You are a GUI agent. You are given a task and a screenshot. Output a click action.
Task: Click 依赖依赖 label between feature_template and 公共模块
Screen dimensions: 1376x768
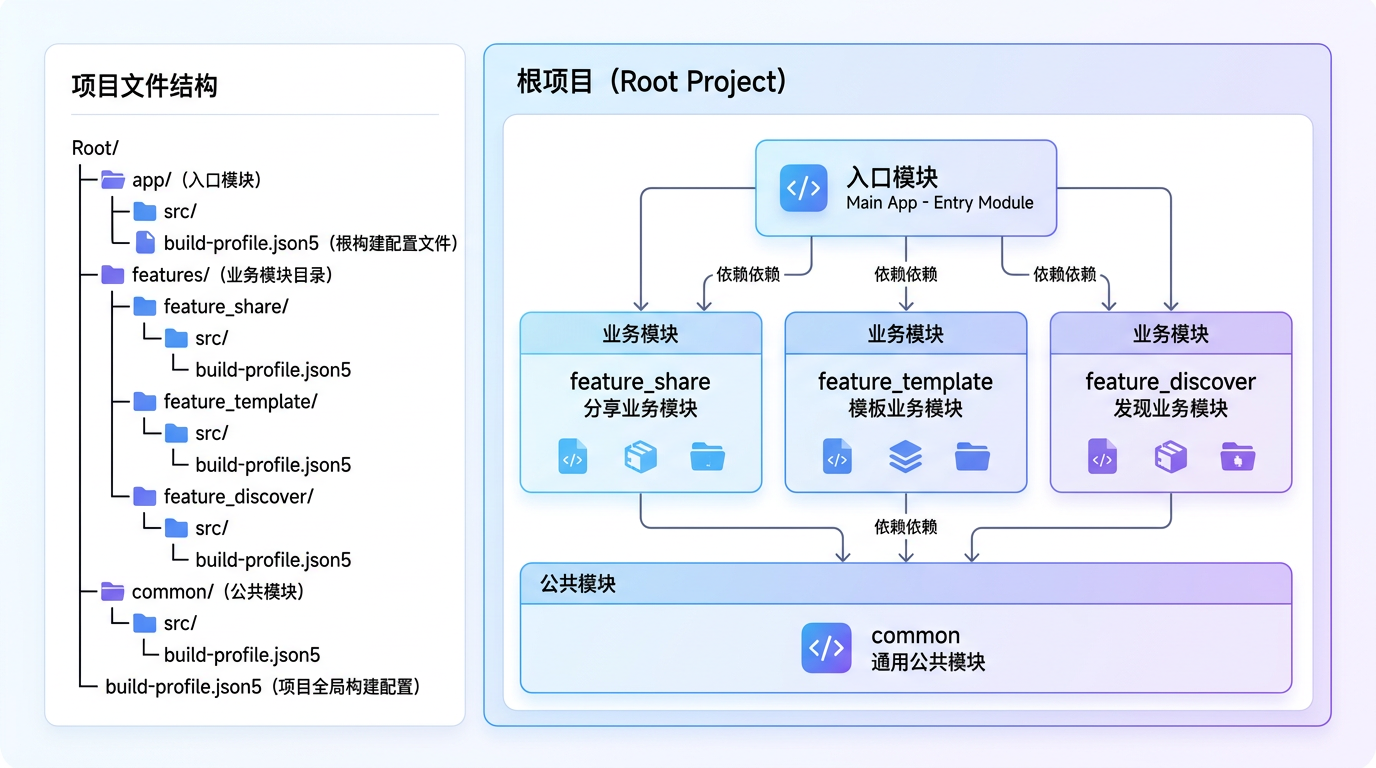click(906, 527)
